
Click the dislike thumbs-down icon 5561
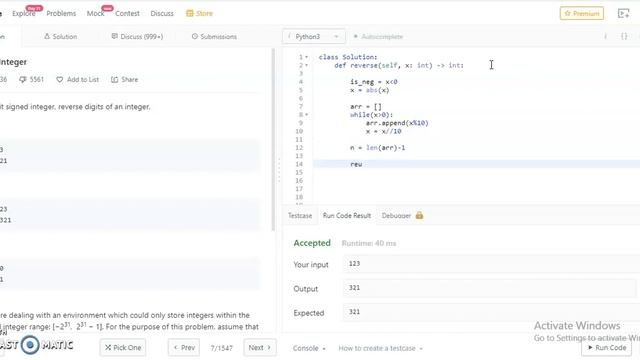tap(23, 79)
